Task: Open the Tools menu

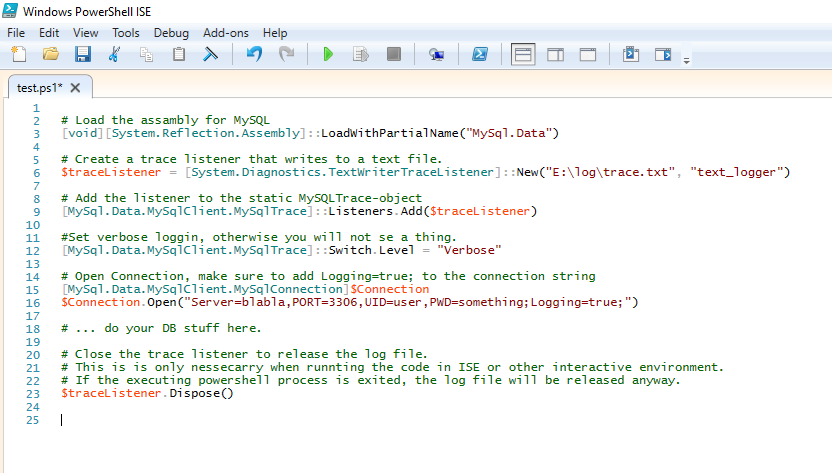Action: (x=126, y=33)
